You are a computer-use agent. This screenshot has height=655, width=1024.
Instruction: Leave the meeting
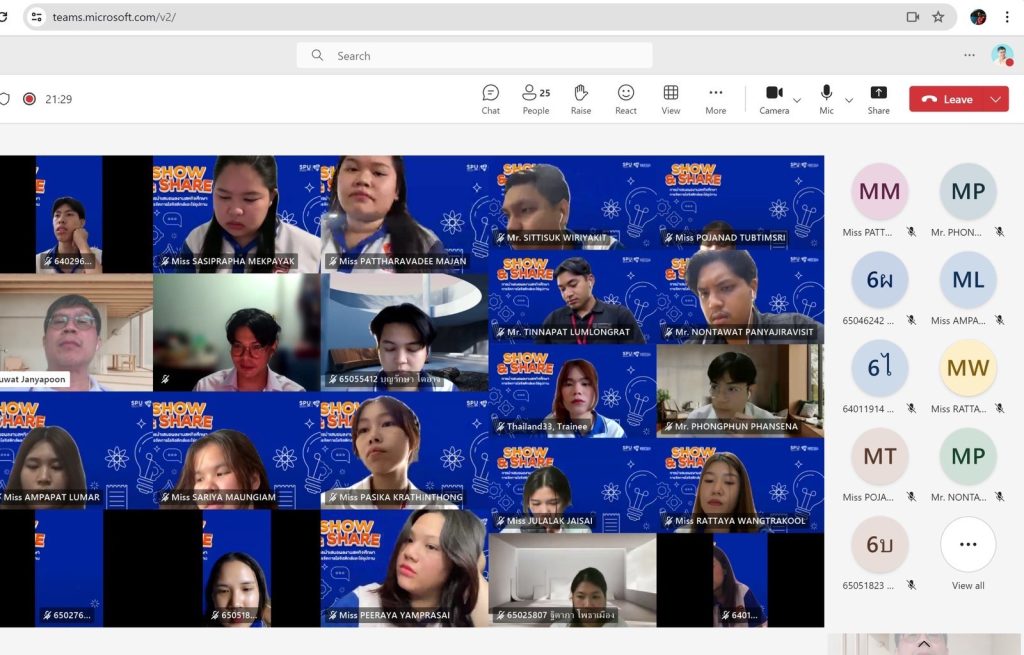click(946, 99)
